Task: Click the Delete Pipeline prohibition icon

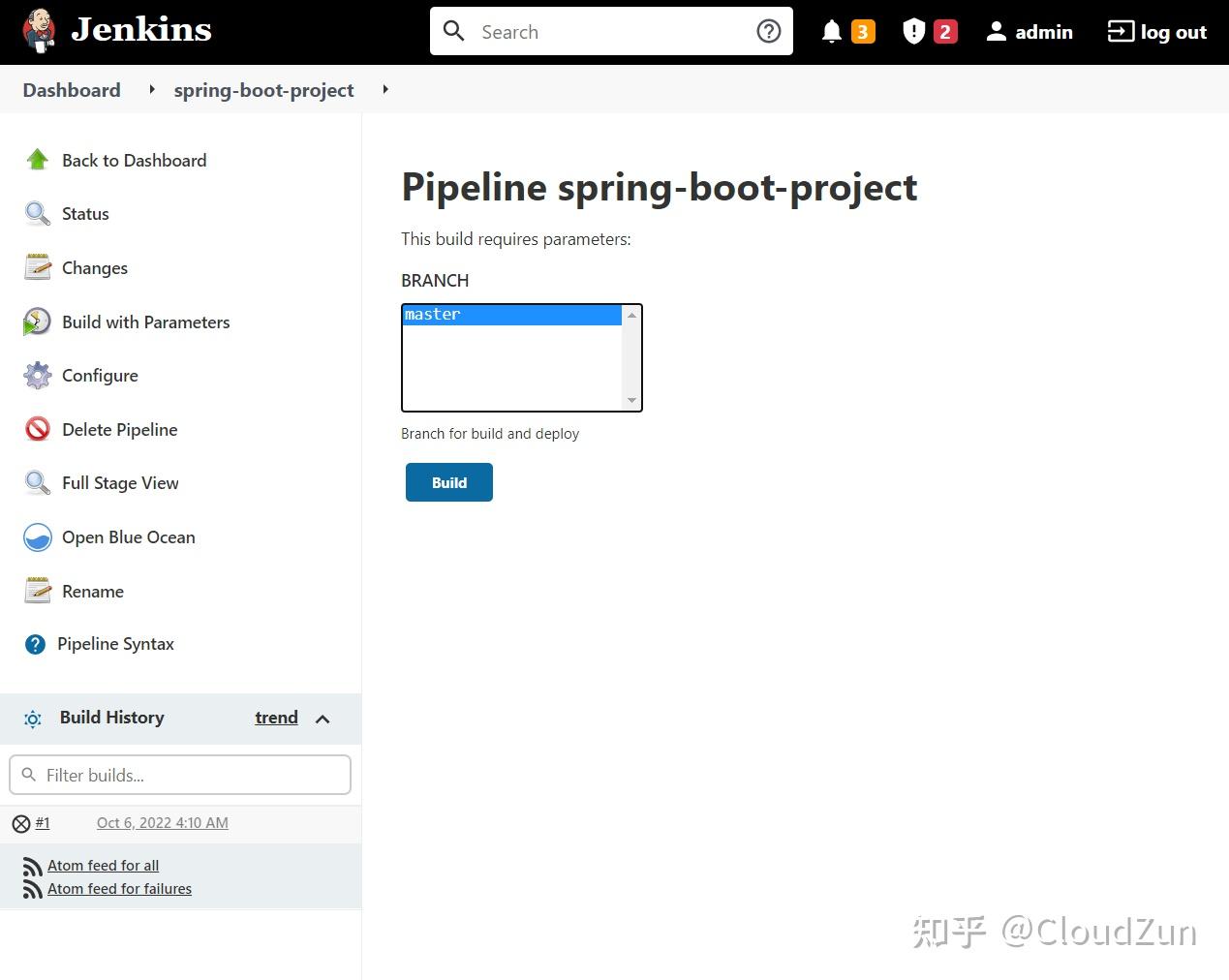Action: pyautogui.click(x=37, y=429)
